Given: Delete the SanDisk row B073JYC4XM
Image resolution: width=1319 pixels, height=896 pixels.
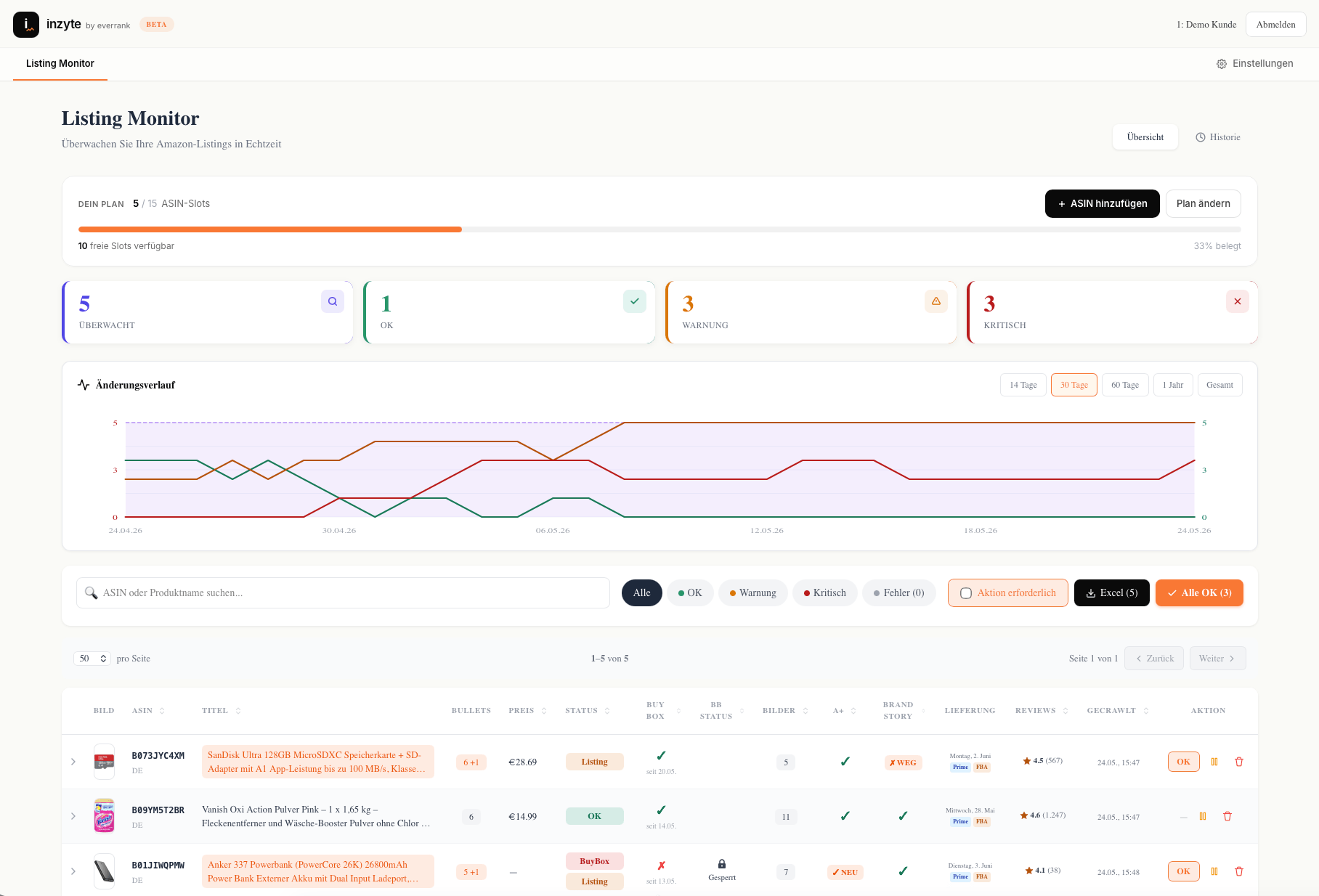Looking at the screenshot, I should [x=1239, y=762].
